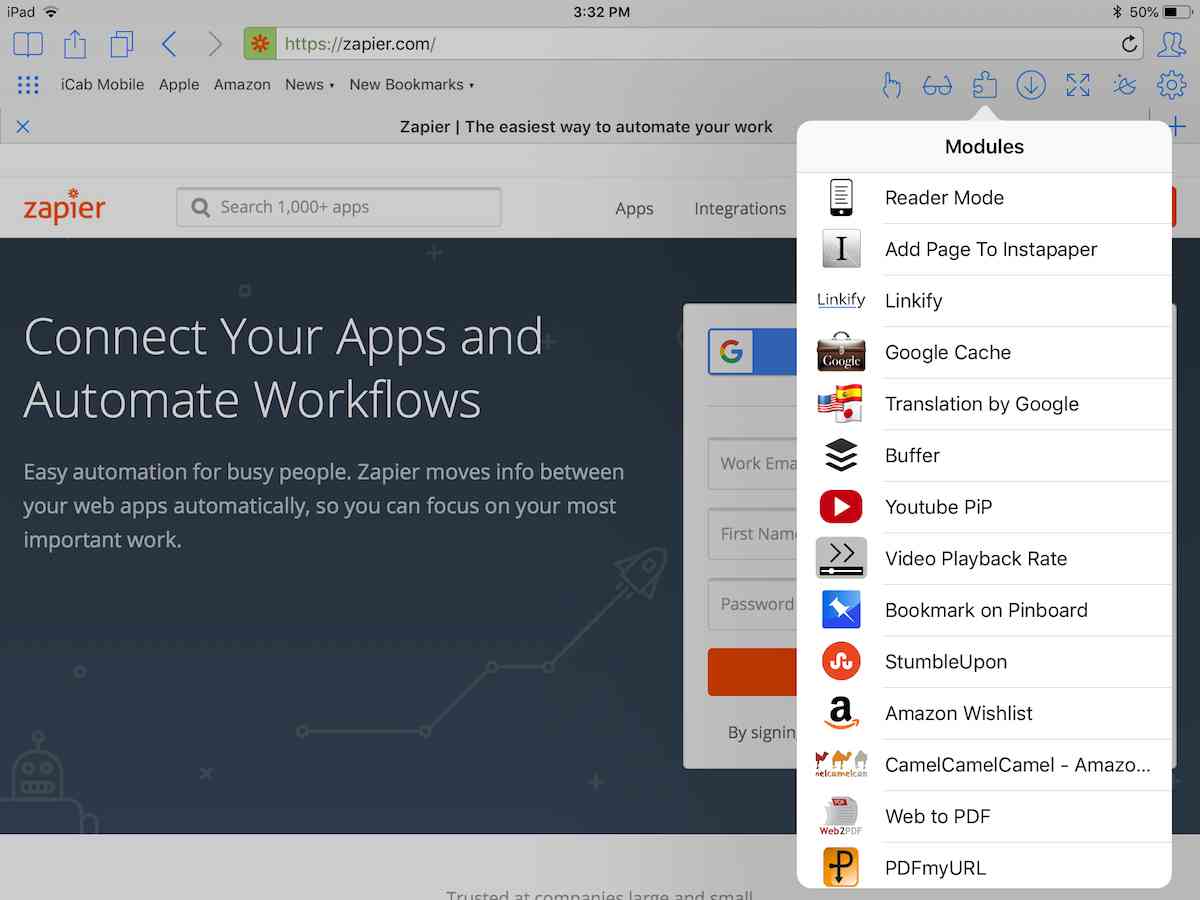
Task: Open the Apple bookmark
Action: tap(179, 85)
